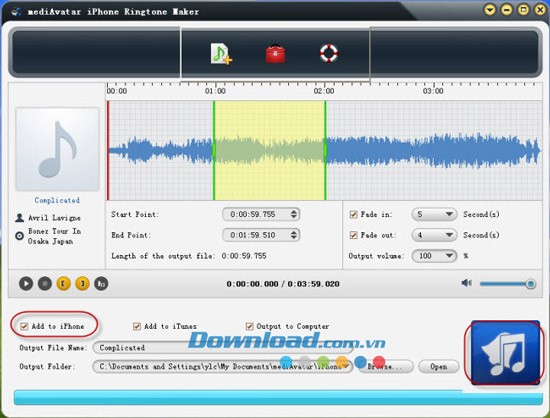The width and height of the screenshot is (550, 418).
Task: Open the add audio file icon
Action: click(221, 54)
